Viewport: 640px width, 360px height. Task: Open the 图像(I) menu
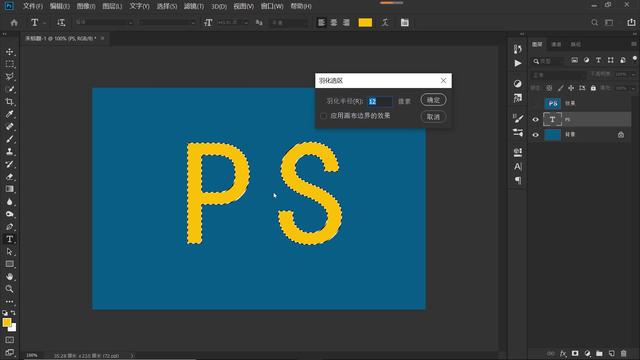pyautogui.click(x=86, y=6)
